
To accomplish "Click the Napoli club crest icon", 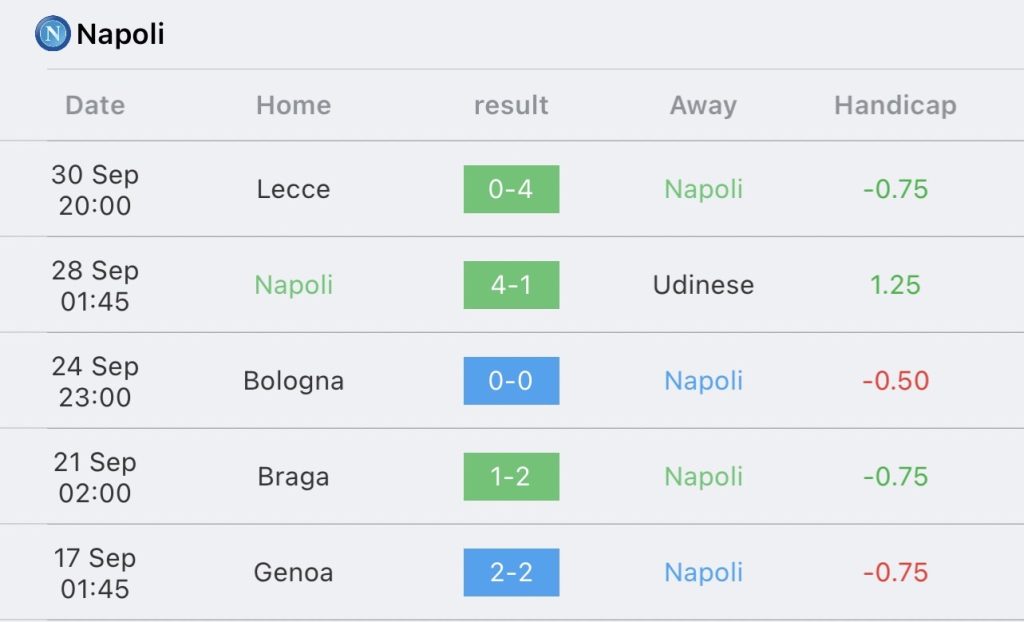I will 53,33.
